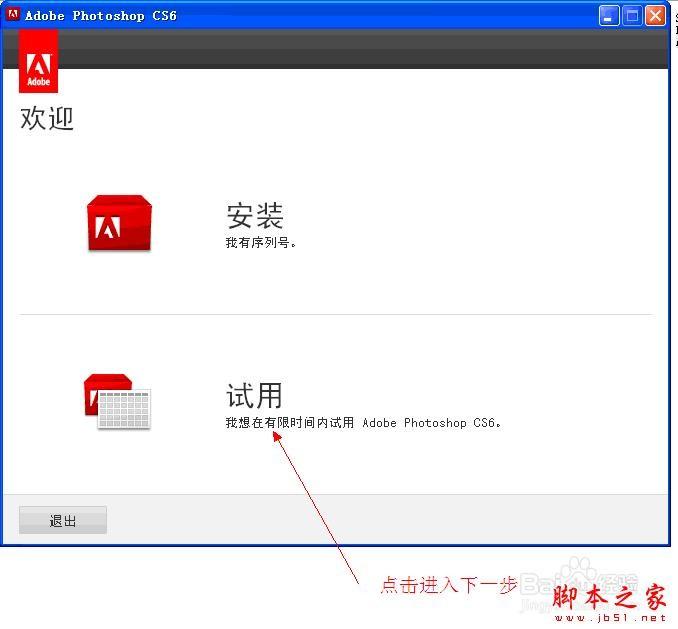Select the 试用 (Trial) option heading

(x=254, y=395)
